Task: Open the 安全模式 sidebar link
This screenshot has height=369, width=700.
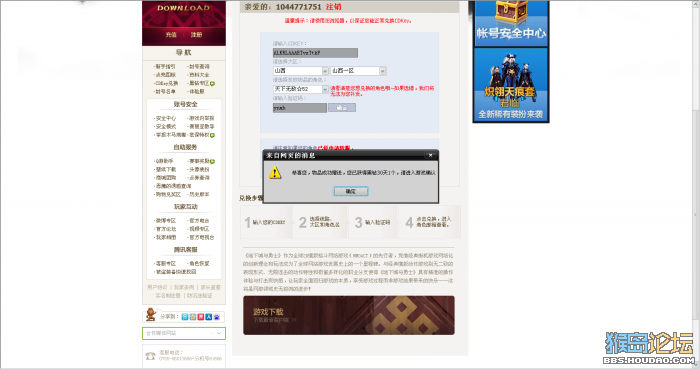Action: point(166,126)
